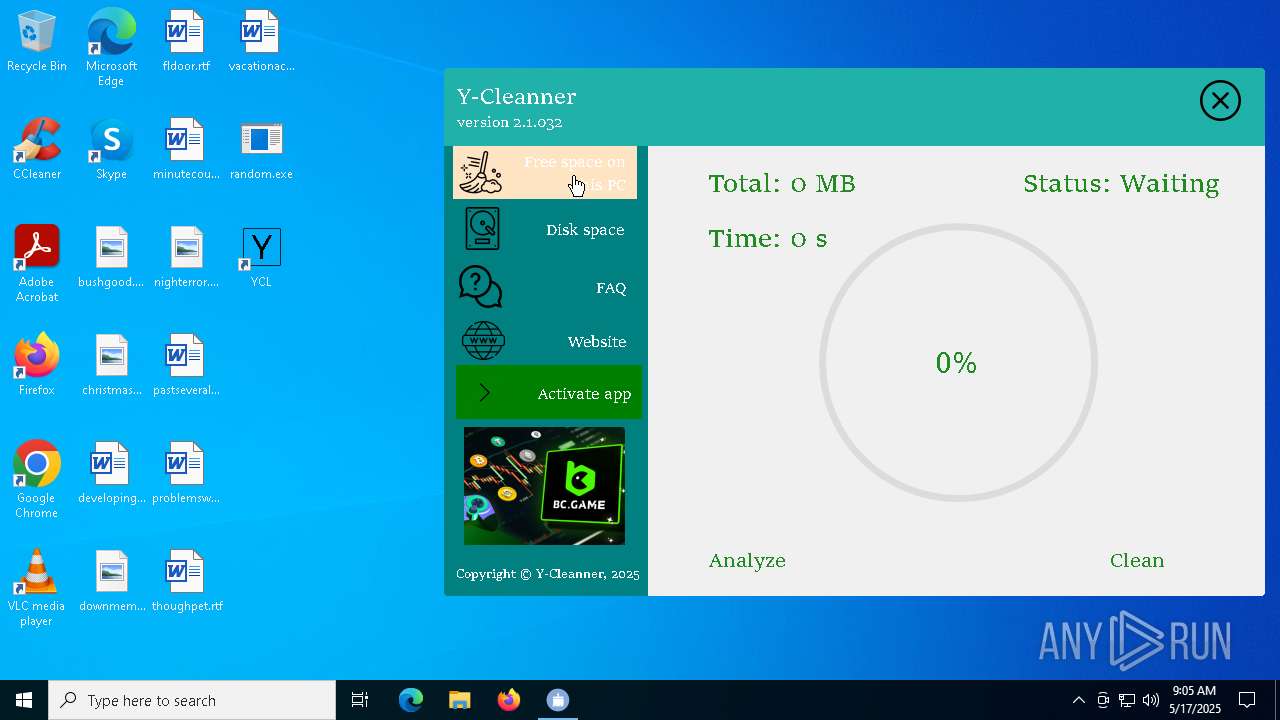Select the problemsw desktop document

point(186,474)
